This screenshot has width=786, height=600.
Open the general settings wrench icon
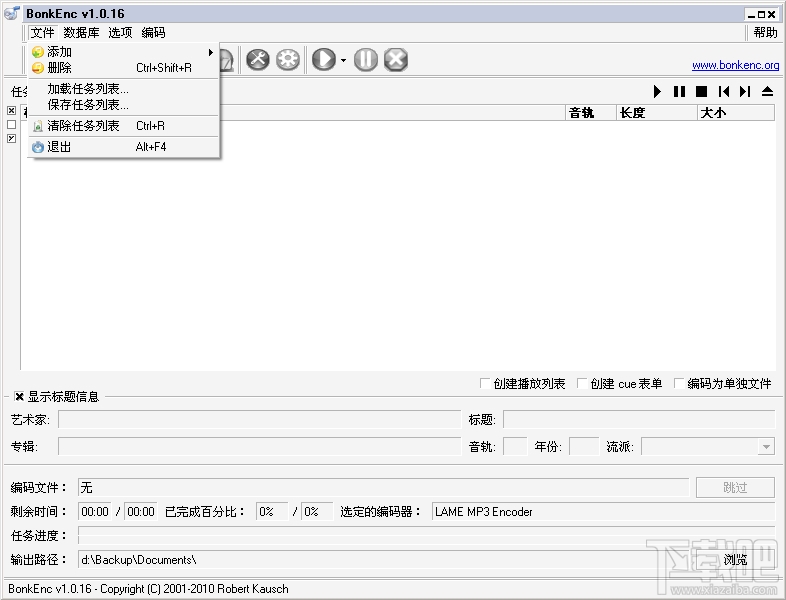[x=258, y=60]
